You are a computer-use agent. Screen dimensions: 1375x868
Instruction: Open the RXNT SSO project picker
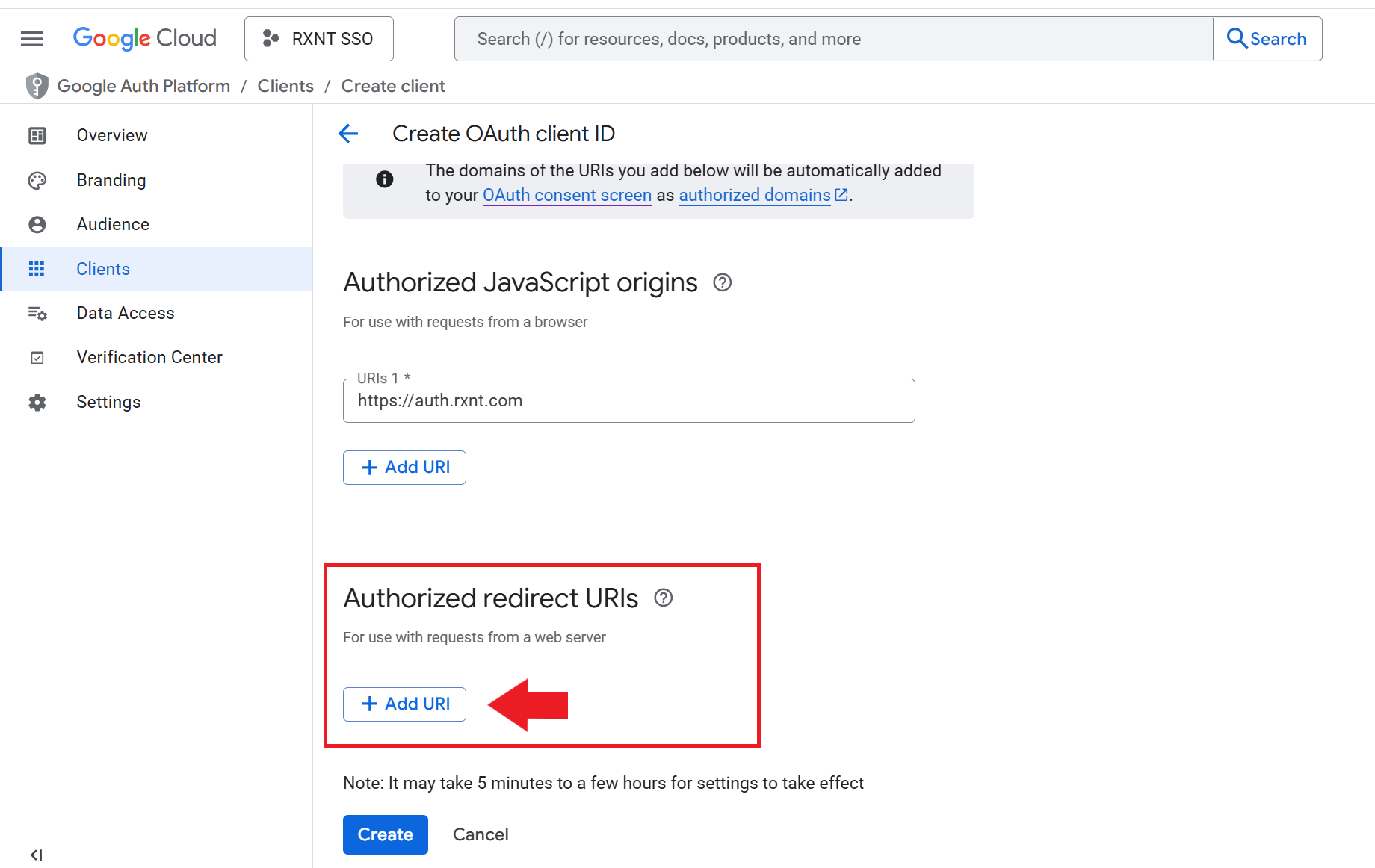[319, 39]
